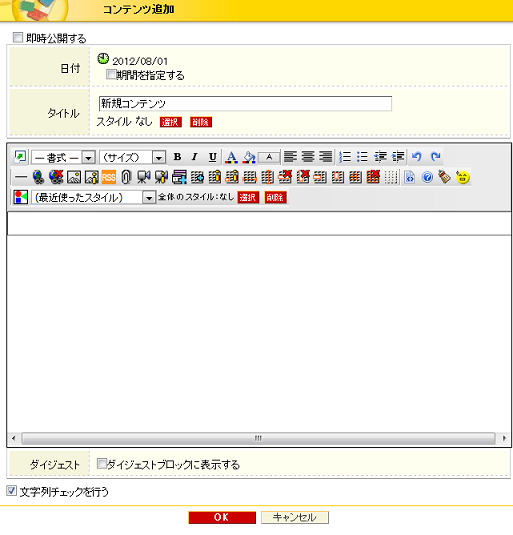Click the clock icon beside the date
This screenshot has width=513, height=535.
click(x=103, y=59)
